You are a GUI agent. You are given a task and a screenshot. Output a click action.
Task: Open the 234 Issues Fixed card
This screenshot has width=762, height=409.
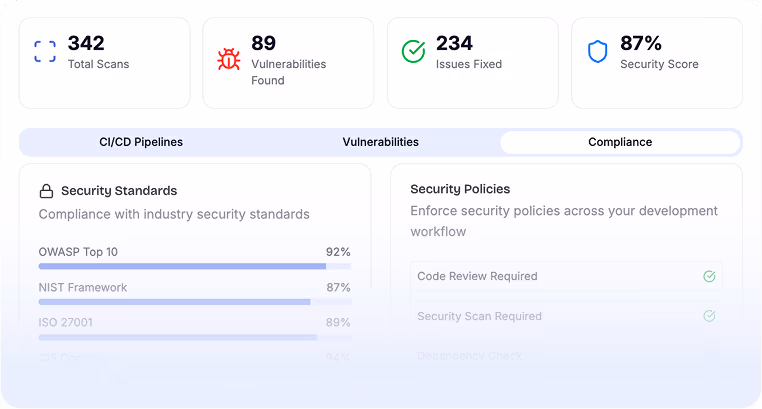[472, 63]
